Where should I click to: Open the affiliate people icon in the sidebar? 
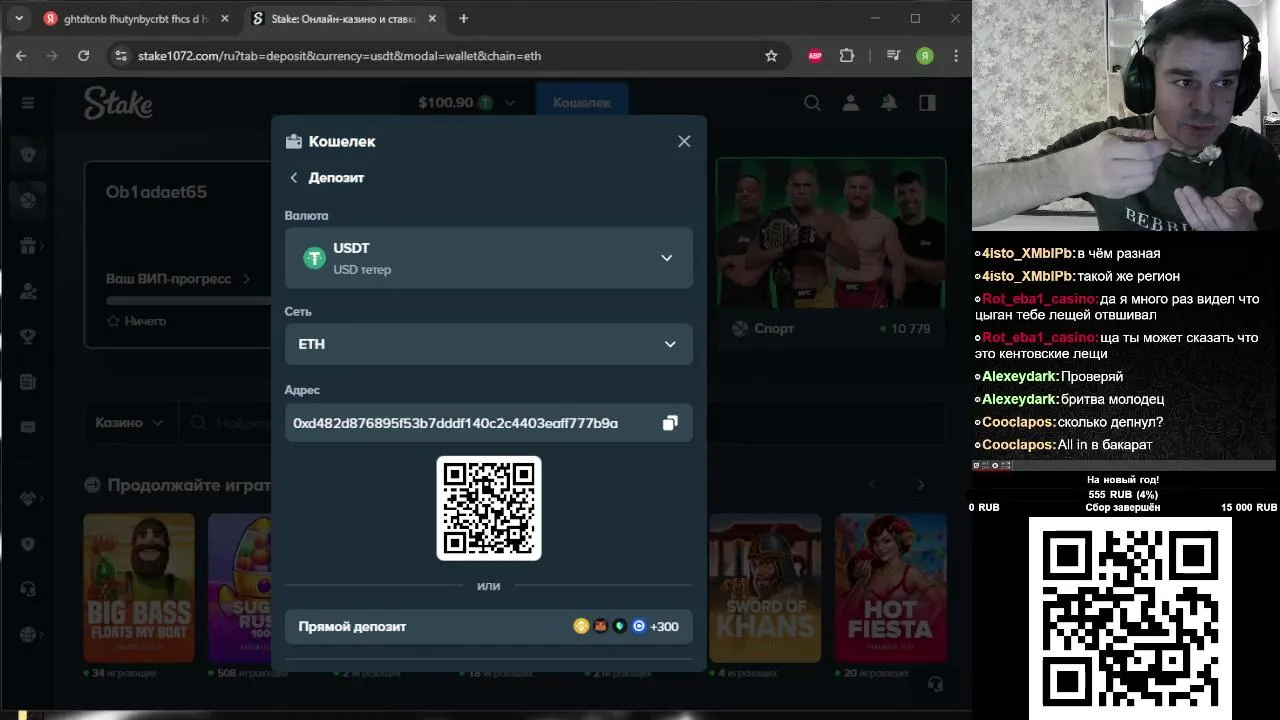[x=27, y=291]
